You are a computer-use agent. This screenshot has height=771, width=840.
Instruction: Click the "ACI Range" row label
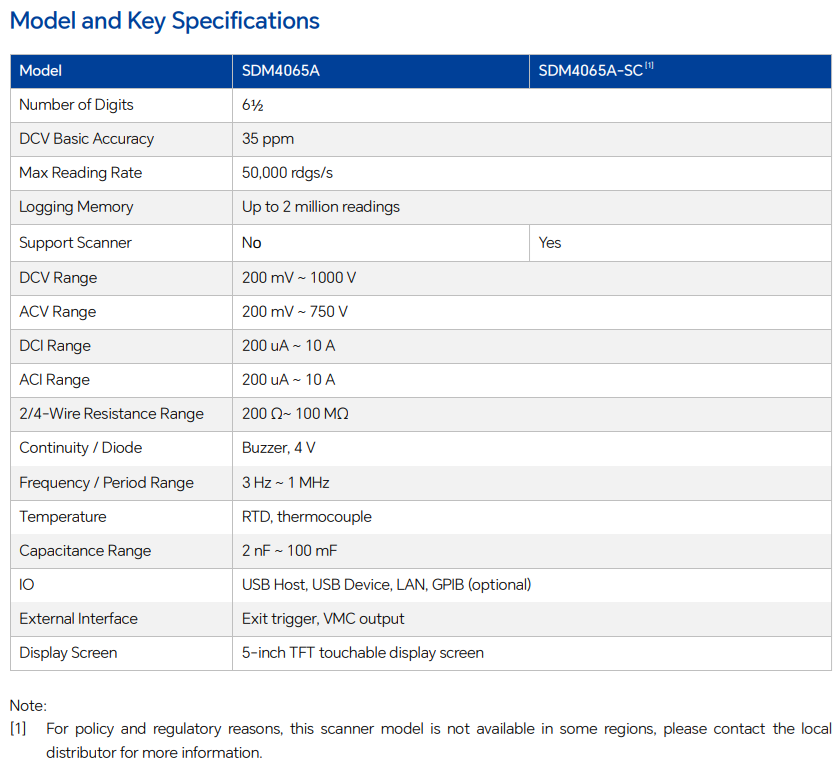pyautogui.click(x=54, y=380)
